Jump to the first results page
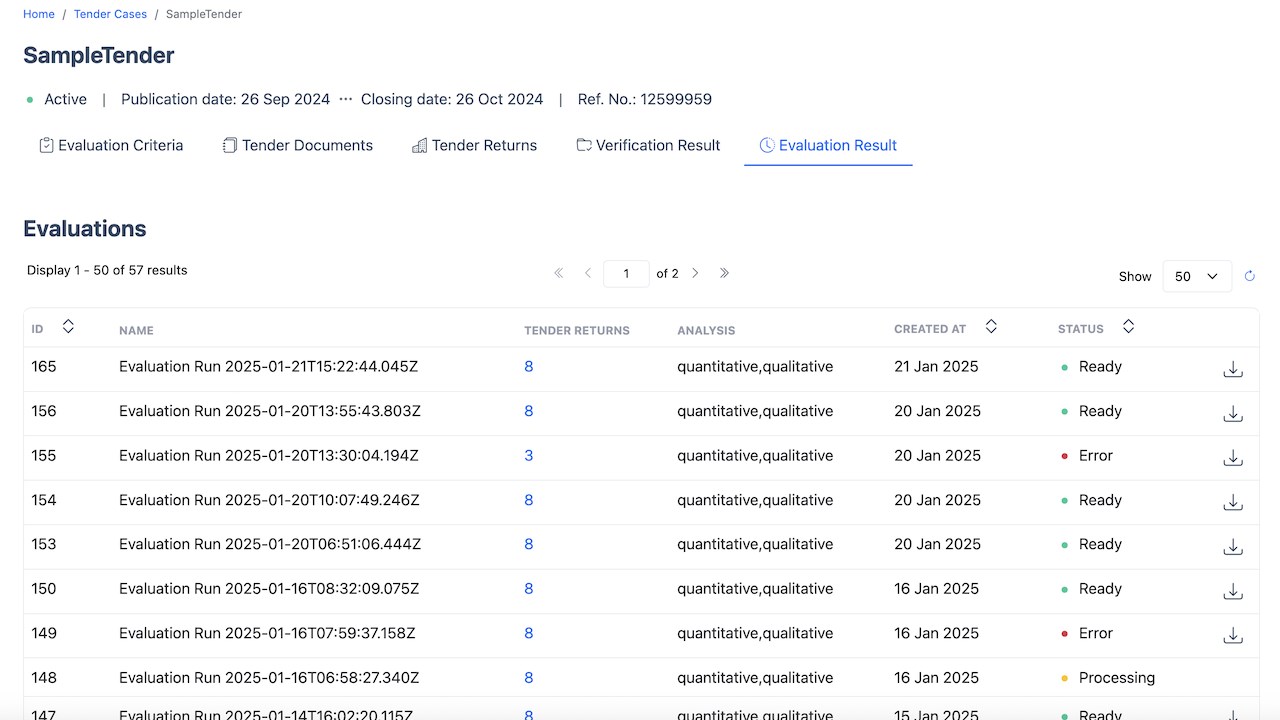Image resolution: width=1280 pixels, height=720 pixels. (x=559, y=273)
